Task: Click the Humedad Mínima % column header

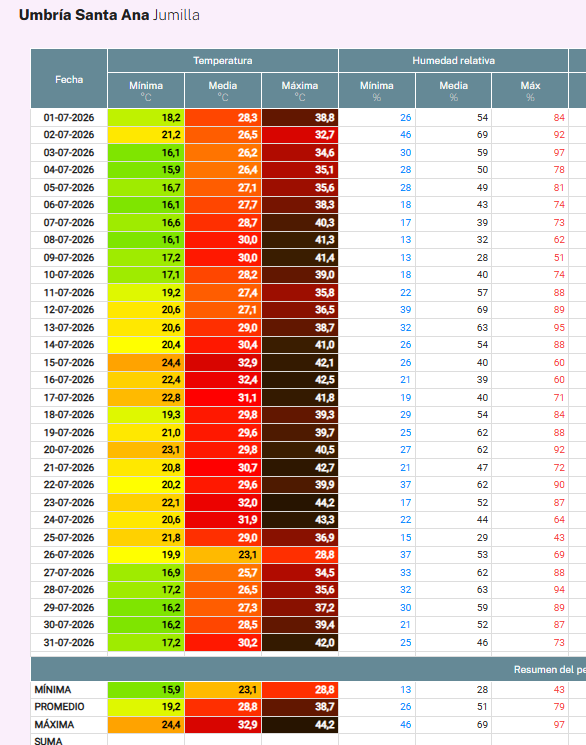Action: pyautogui.click(x=377, y=91)
